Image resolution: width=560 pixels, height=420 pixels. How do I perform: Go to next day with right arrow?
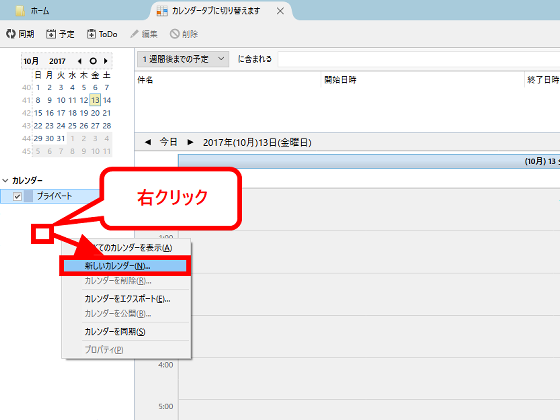point(190,142)
